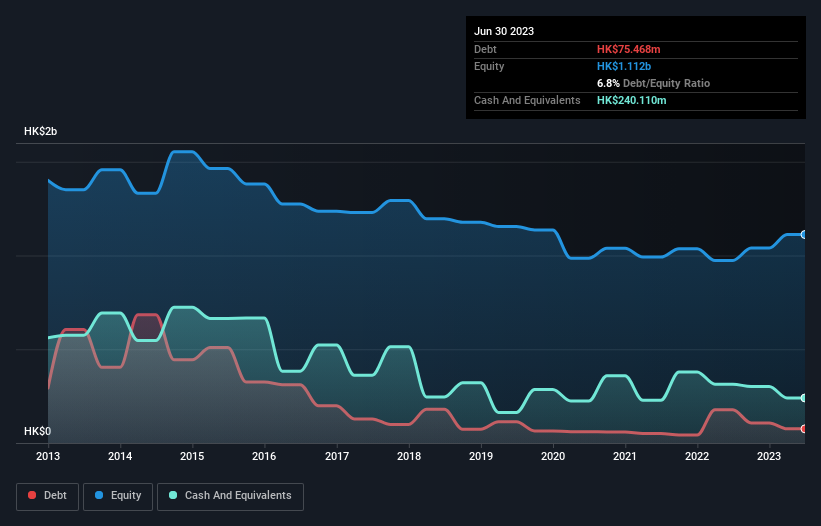Toggle the Debt legend series
The height and width of the screenshot is (526, 821).
pos(48,496)
